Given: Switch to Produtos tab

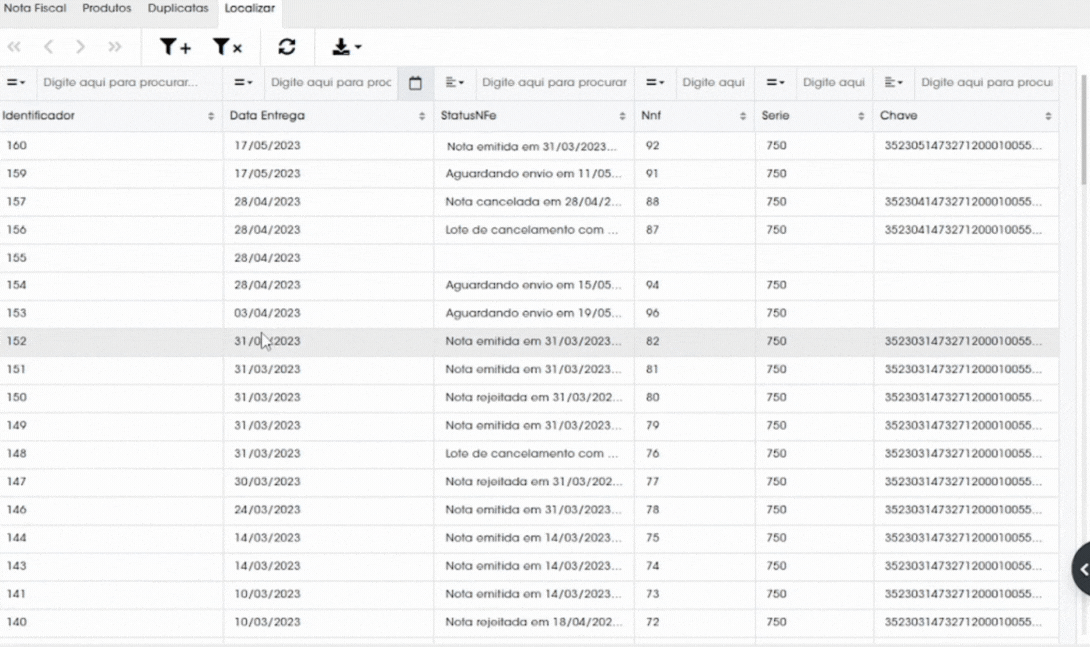Looking at the screenshot, I should 107,8.
